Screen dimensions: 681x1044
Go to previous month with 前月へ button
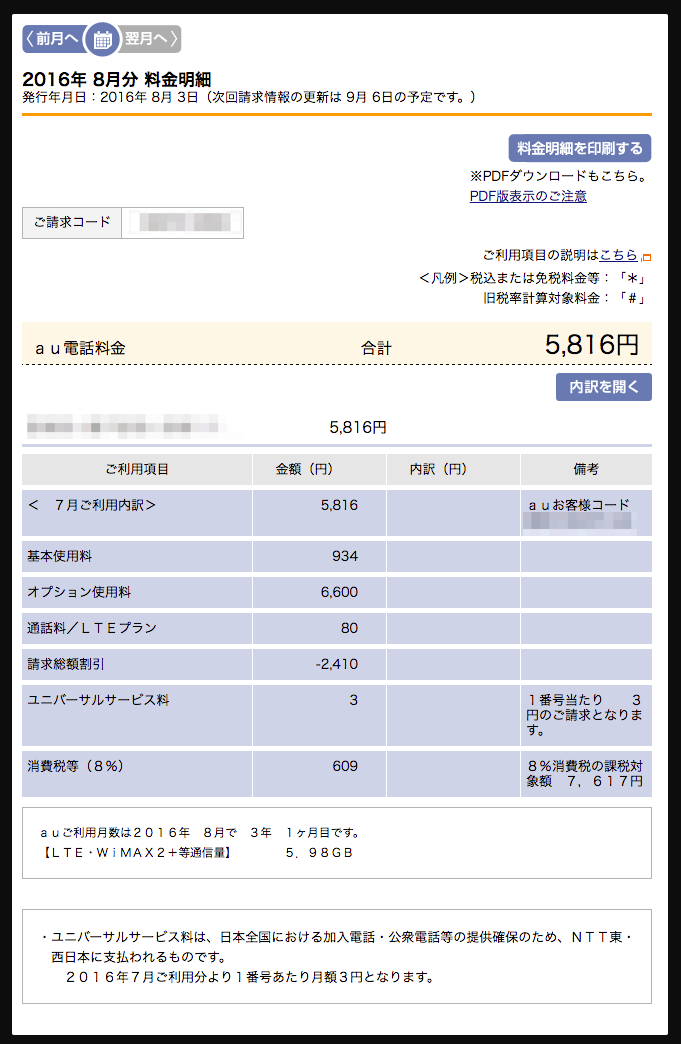click(x=55, y=39)
